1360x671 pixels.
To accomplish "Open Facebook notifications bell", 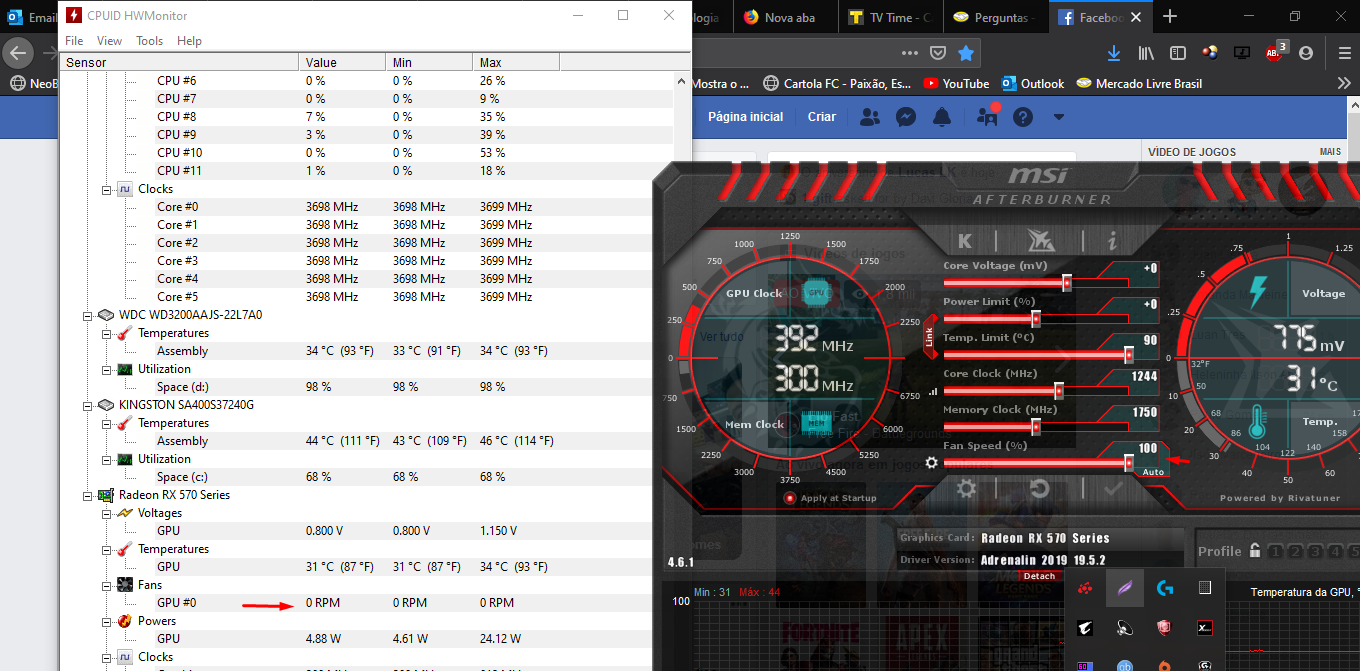I will (942, 117).
